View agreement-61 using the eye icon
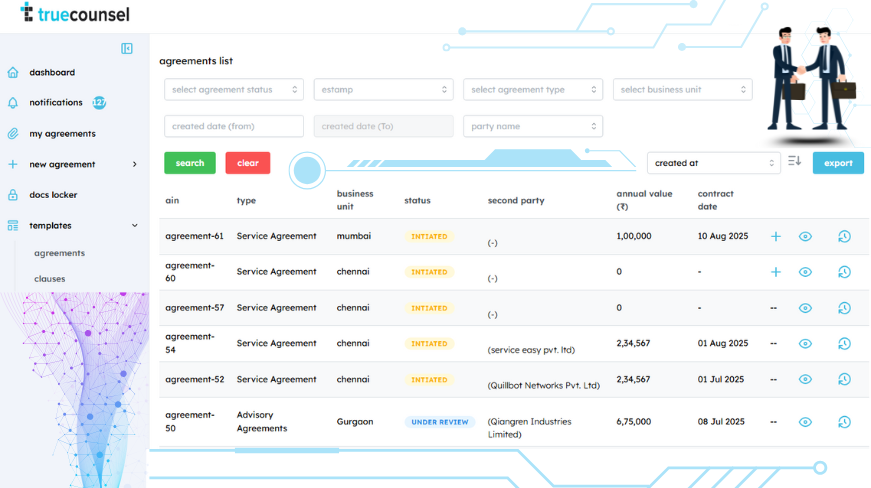Viewport: 871px width, 488px height. coord(805,237)
